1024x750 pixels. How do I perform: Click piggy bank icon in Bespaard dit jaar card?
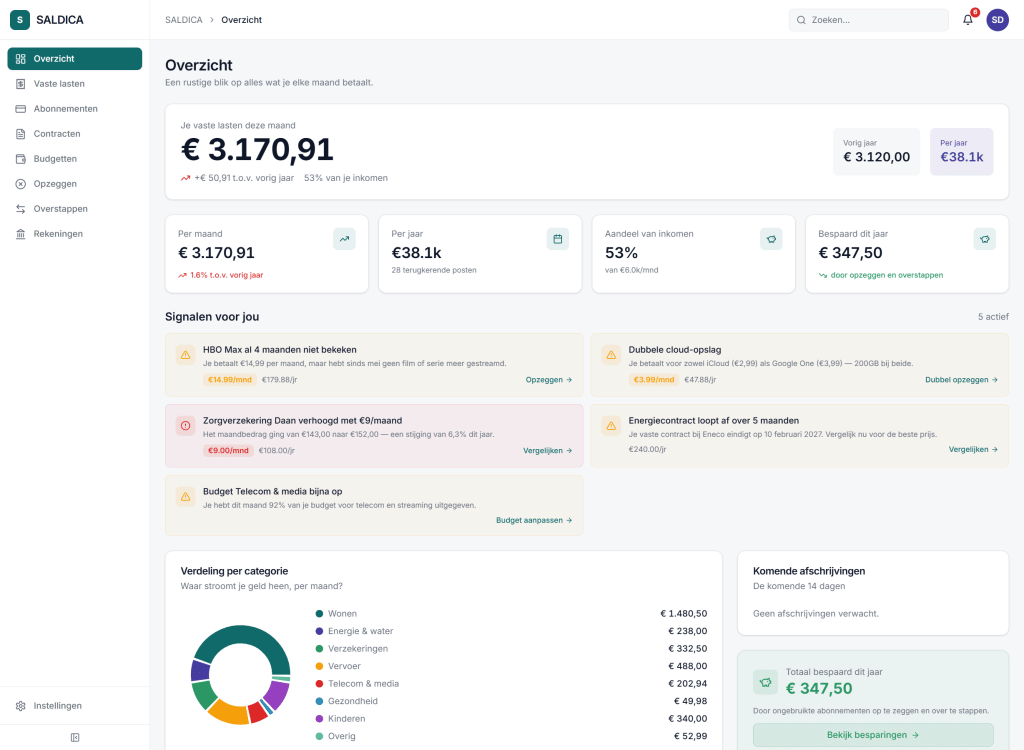(x=985, y=239)
